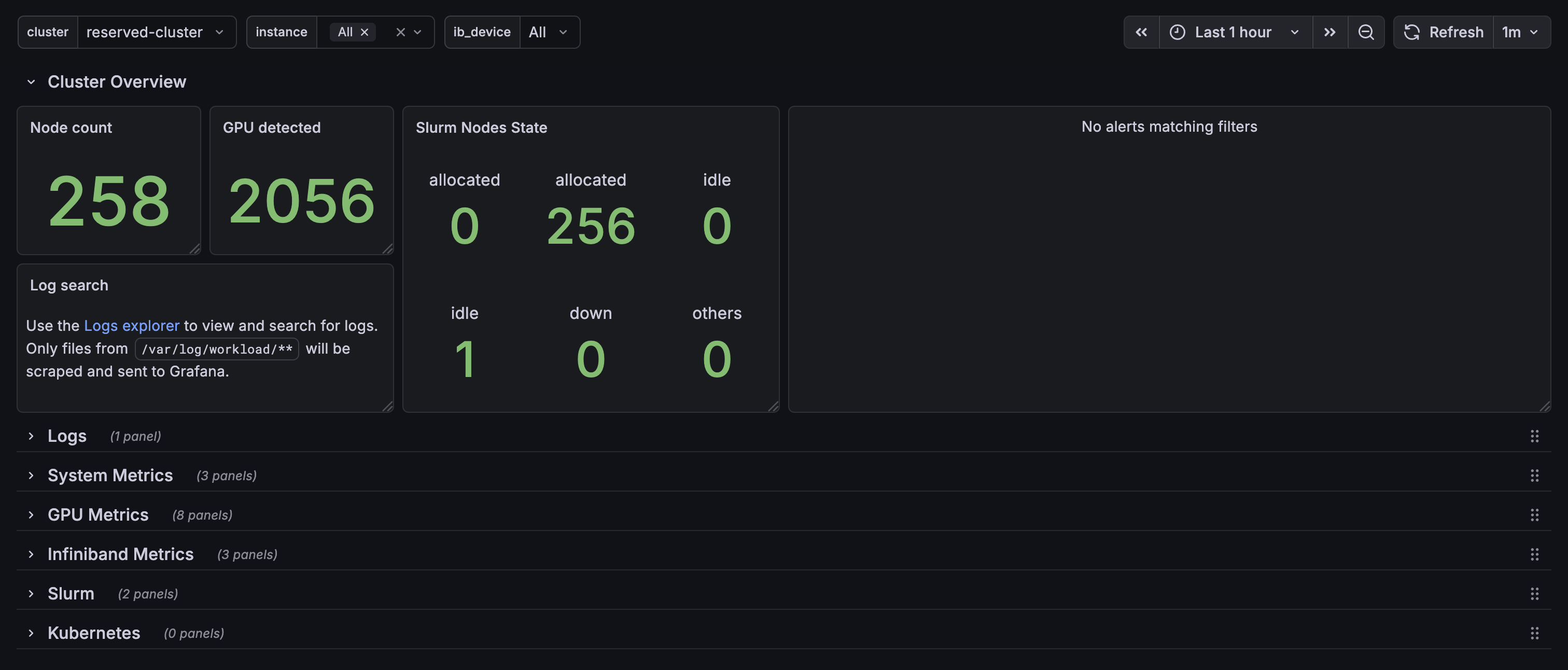Click the drag handle beside Kubernetes row
The image size is (1568, 670).
pyautogui.click(x=1534, y=633)
